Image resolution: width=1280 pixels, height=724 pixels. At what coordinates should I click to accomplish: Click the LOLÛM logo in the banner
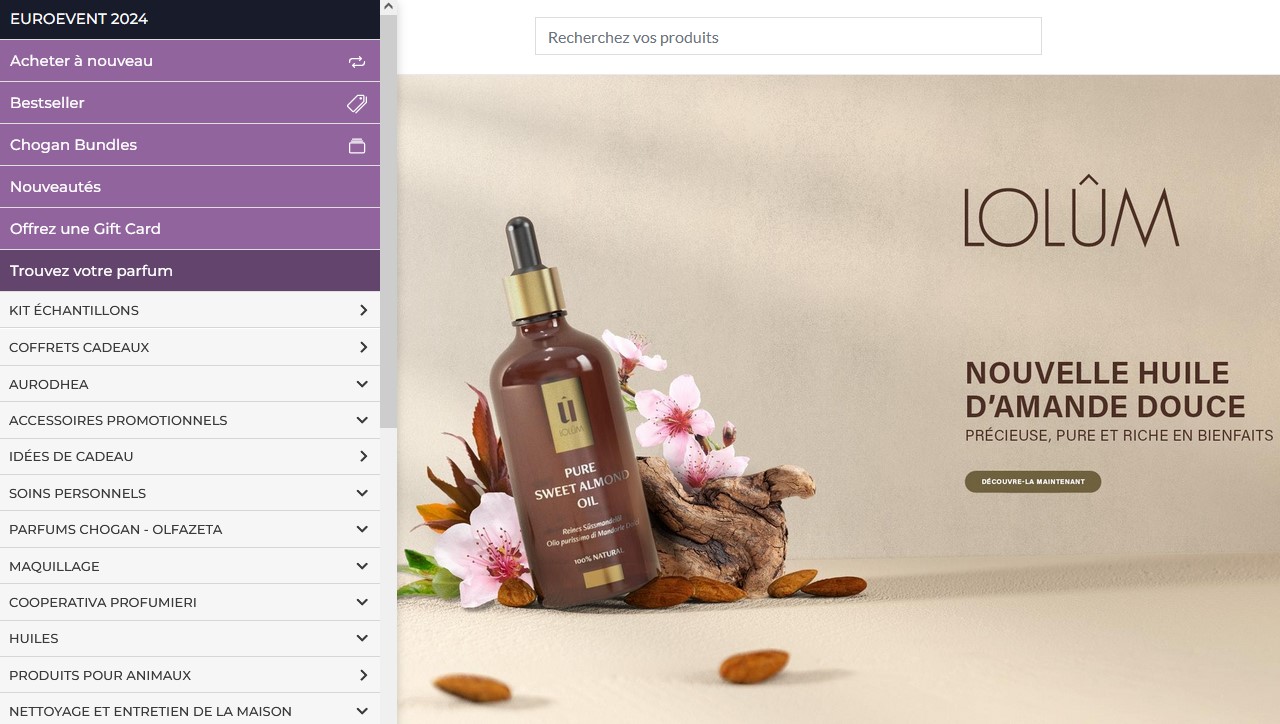1072,211
